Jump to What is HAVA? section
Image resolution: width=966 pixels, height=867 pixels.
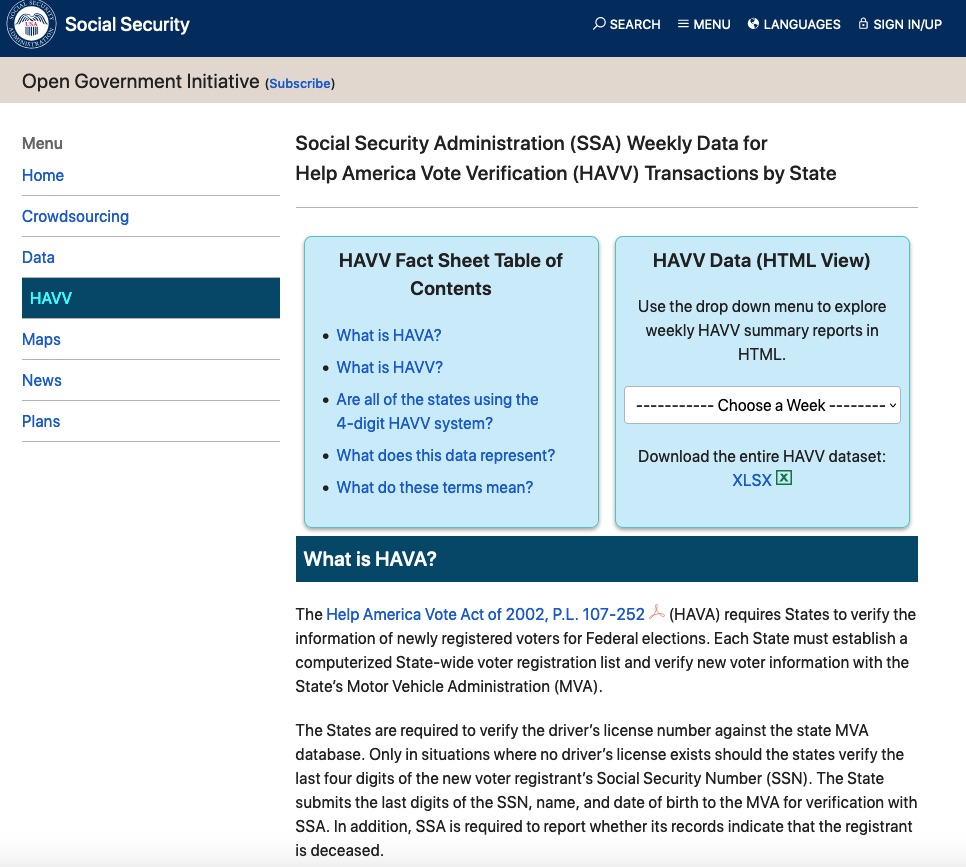(389, 335)
